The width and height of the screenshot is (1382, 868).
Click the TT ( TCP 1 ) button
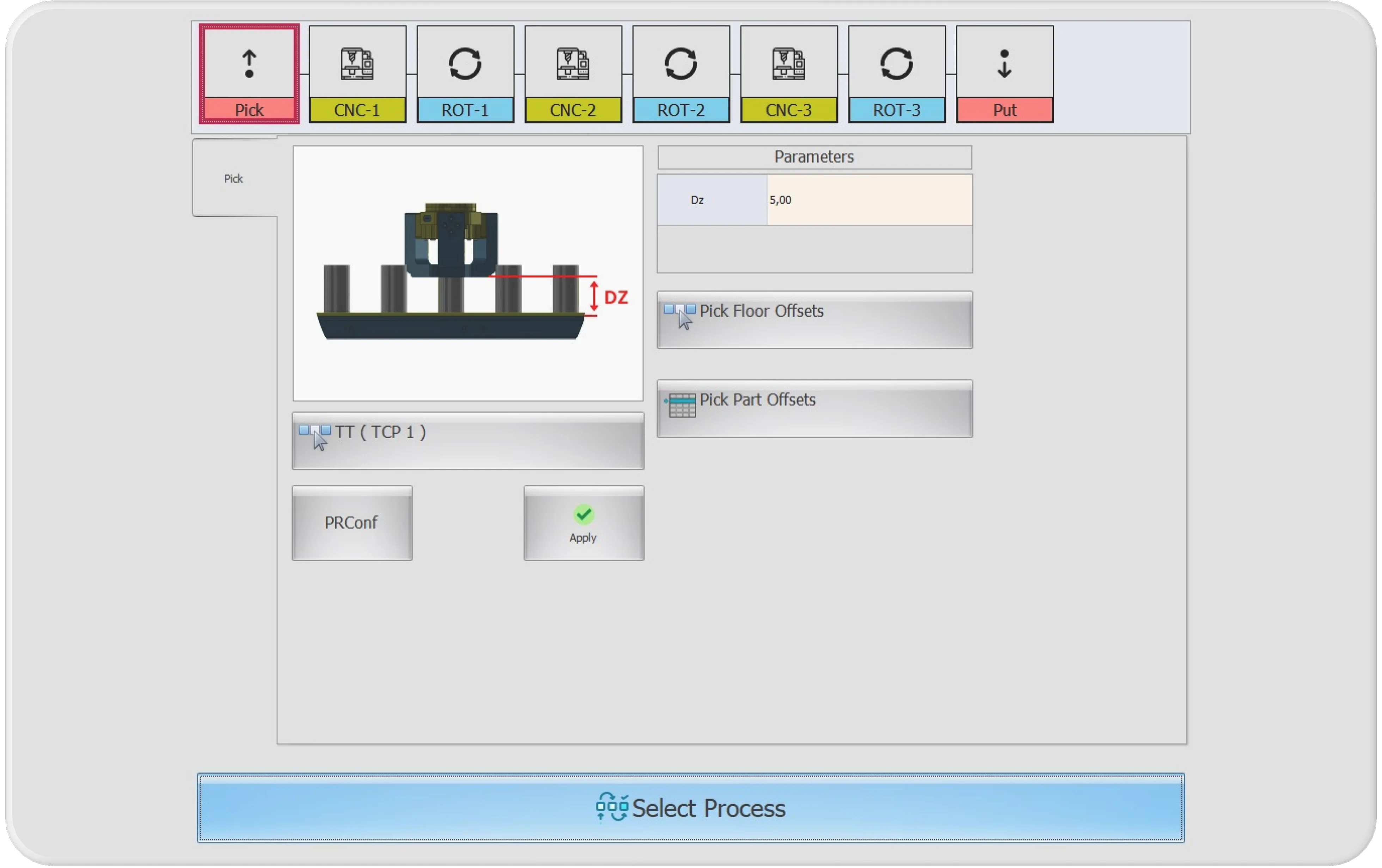tap(468, 441)
